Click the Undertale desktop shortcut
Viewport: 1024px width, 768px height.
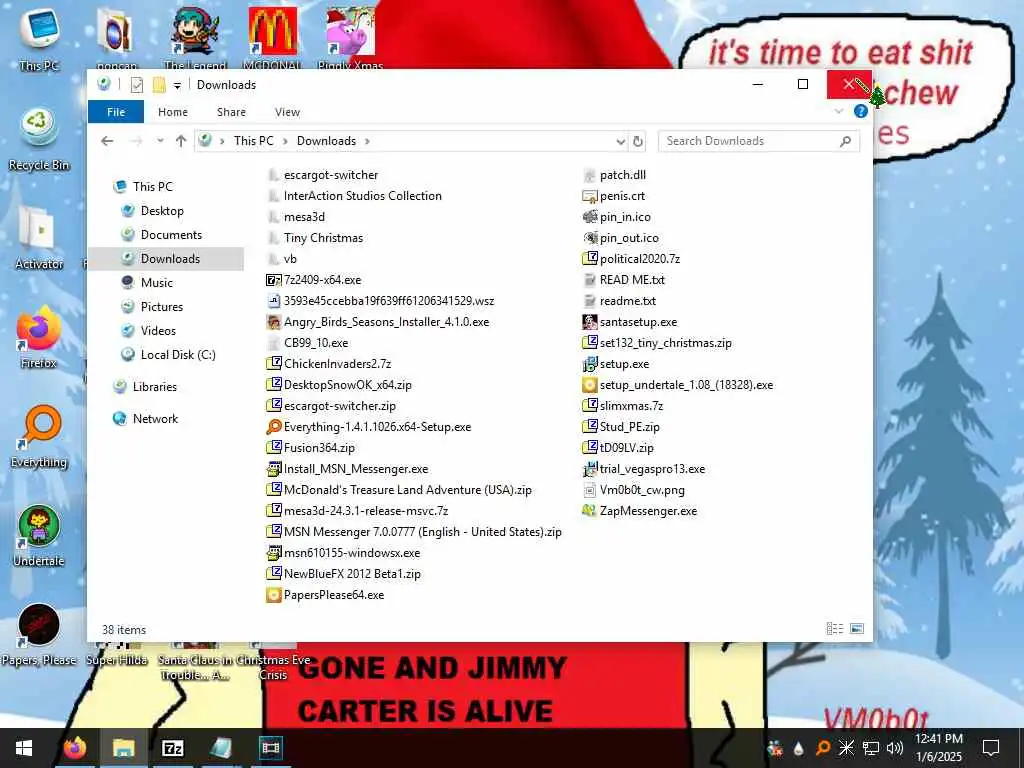[x=39, y=536]
